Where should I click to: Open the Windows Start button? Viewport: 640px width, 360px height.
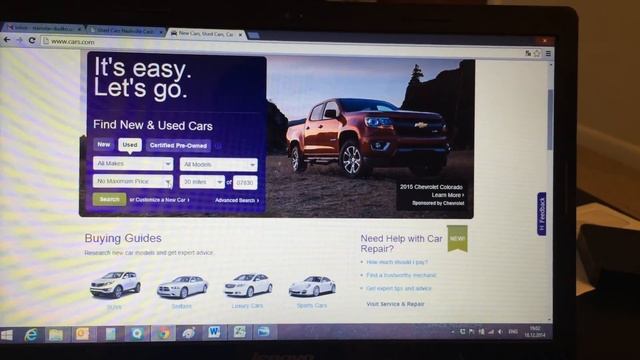[x=7, y=335]
